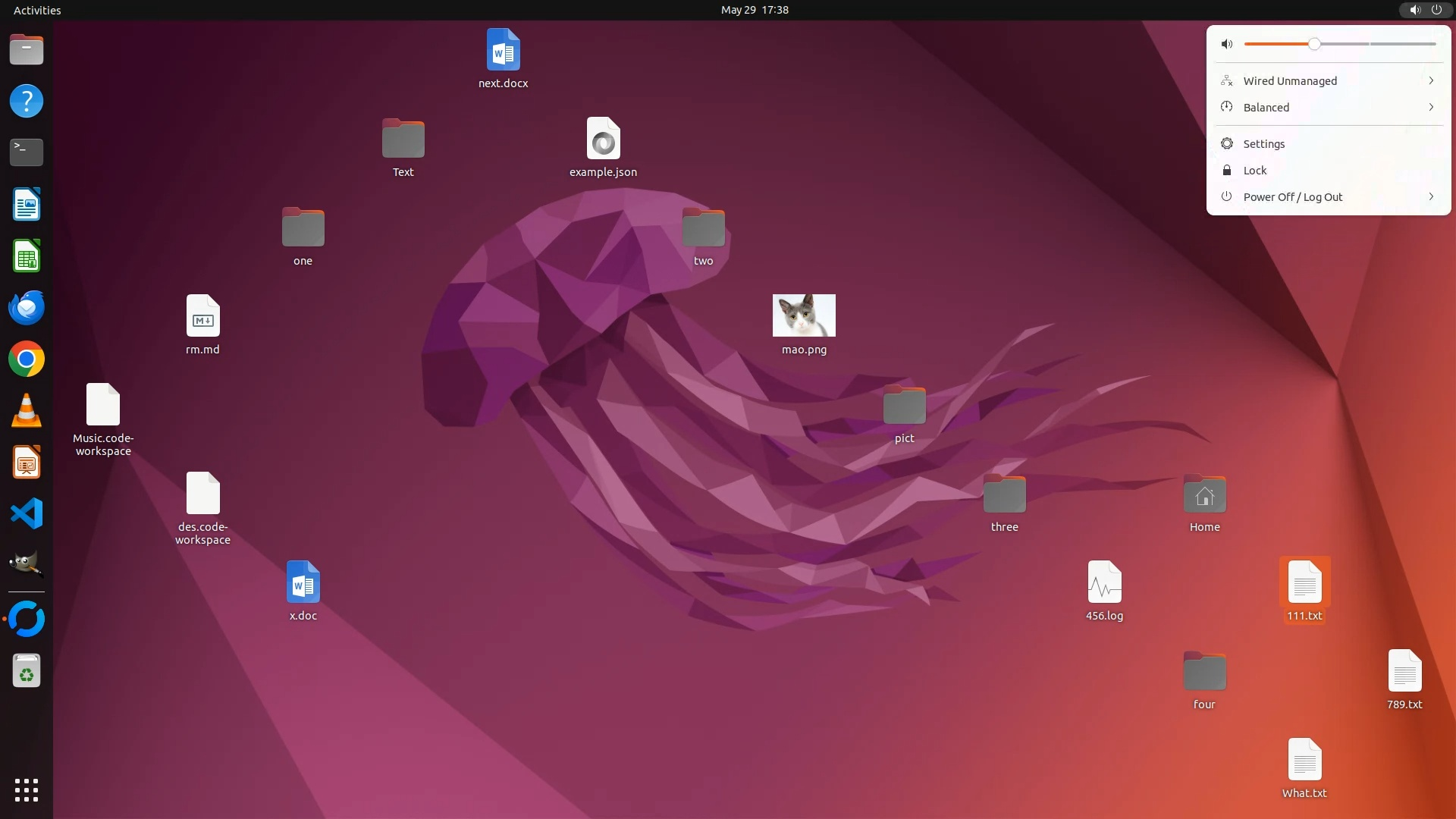The image size is (1456, 819).
Task: Select the mao.png cat thumbnail
Action: [804, 315]
